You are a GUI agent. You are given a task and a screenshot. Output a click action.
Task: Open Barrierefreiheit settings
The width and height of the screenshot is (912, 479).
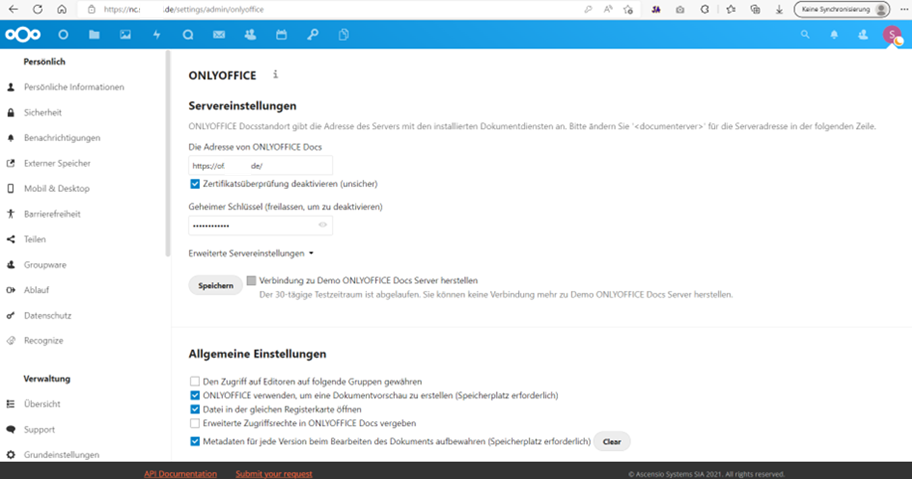[52, 214]
